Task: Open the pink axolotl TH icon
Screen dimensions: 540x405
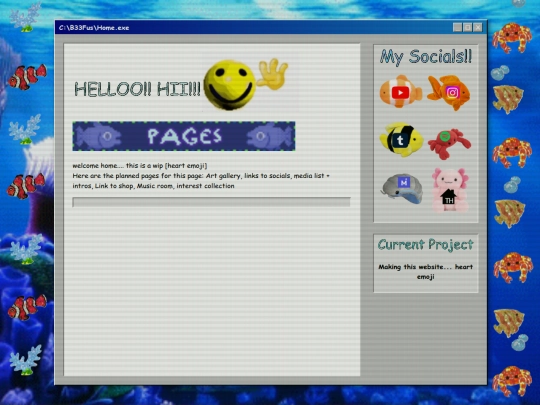Action: (450, 190)
